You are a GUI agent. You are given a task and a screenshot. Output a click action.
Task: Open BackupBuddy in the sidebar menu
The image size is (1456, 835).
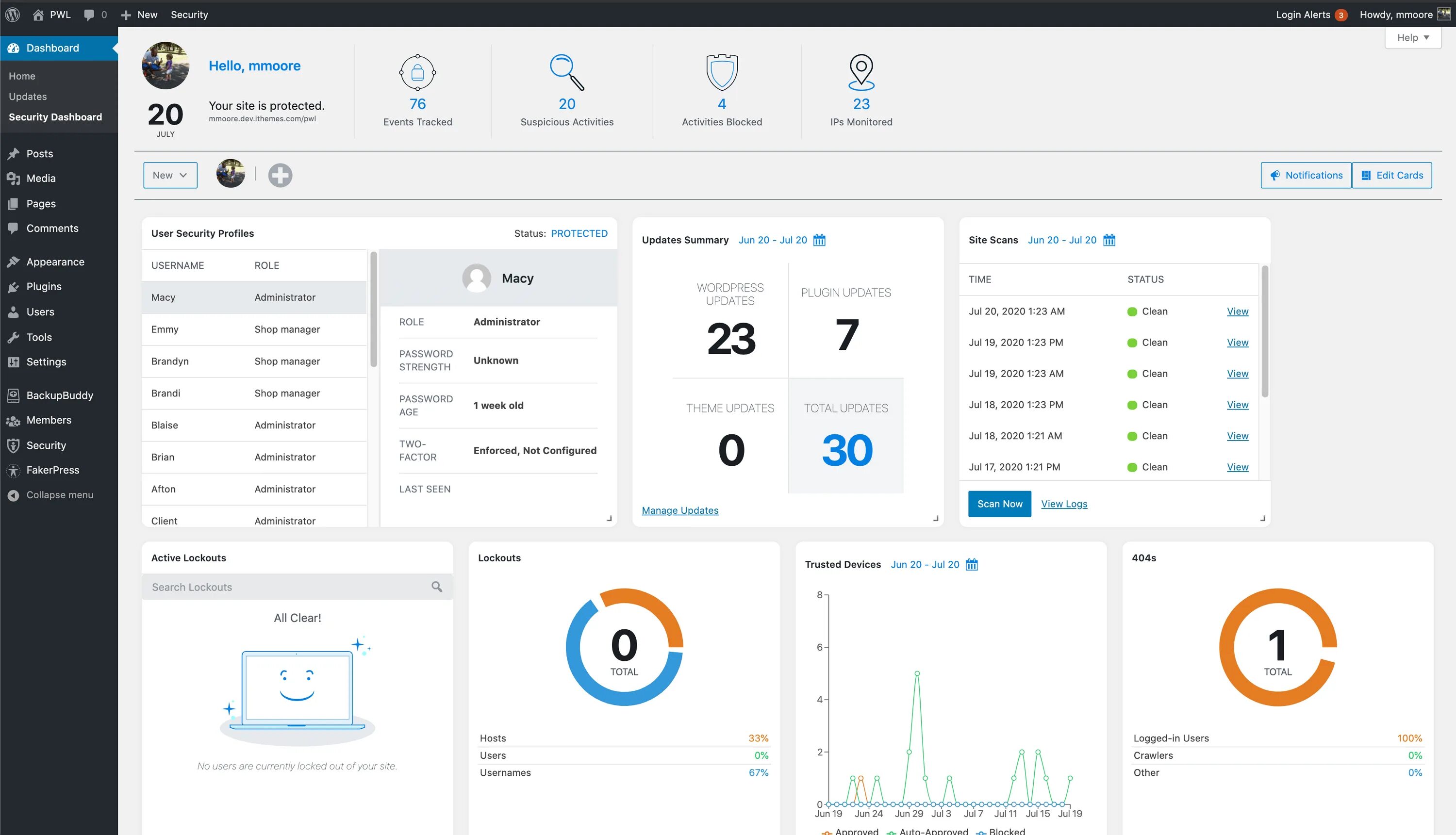click(59, 396)
